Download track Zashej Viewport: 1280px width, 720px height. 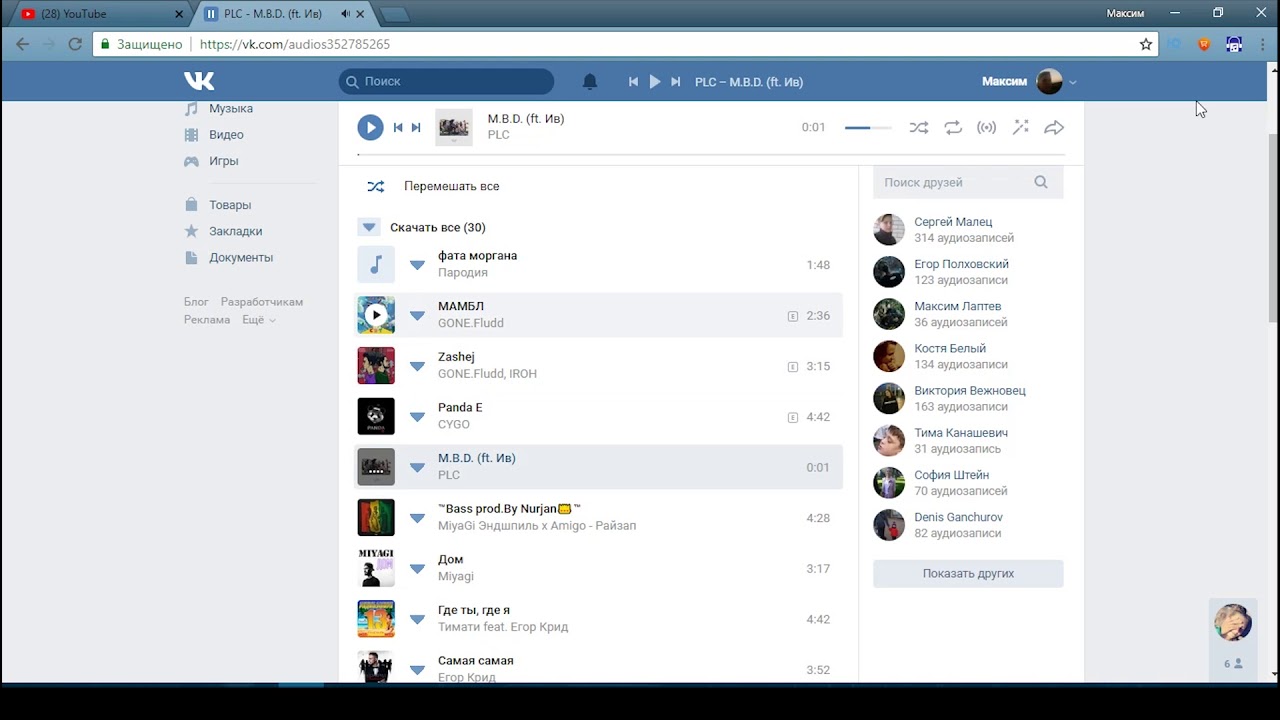pos(417,366)
